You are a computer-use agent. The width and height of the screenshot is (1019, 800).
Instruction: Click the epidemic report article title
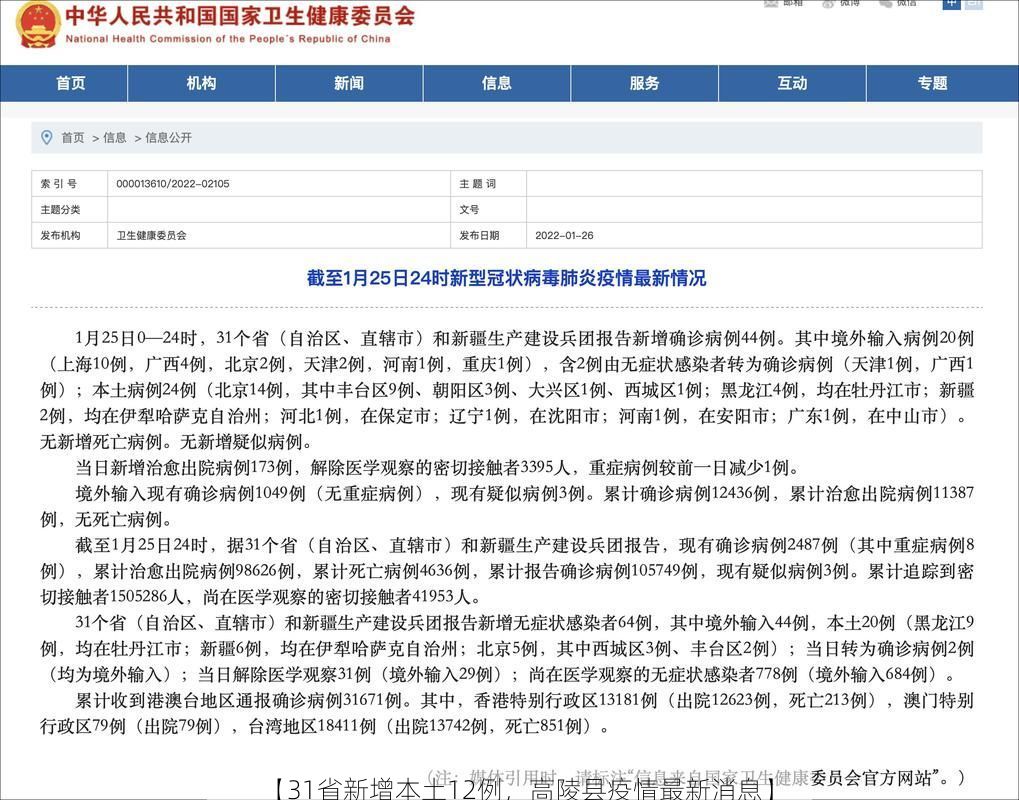coord(509,278)
